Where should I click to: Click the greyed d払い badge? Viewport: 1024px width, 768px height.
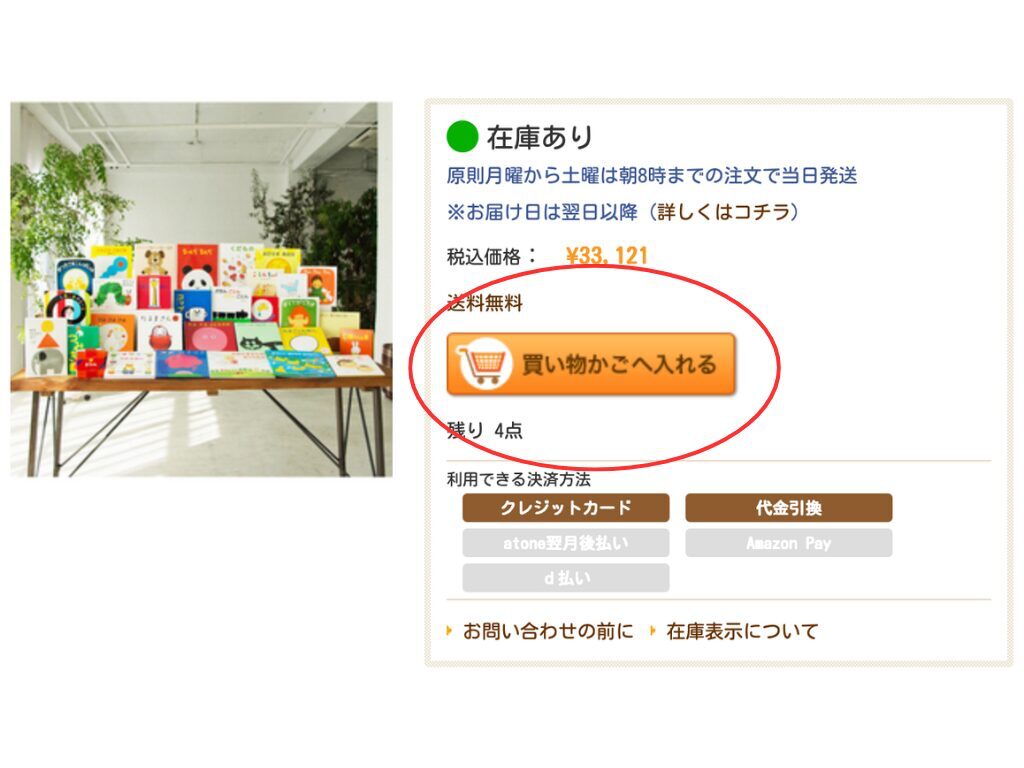click(566, 578)
